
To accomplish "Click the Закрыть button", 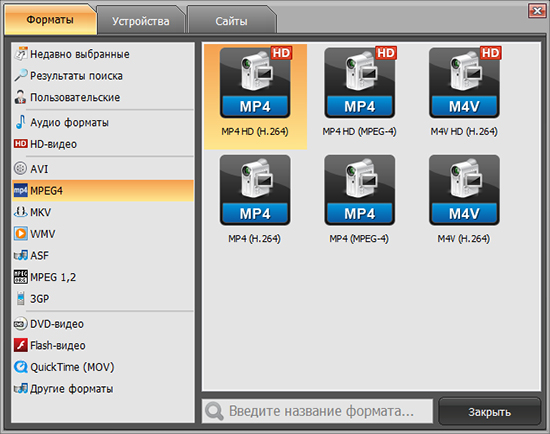I will (x=489, y=411).
